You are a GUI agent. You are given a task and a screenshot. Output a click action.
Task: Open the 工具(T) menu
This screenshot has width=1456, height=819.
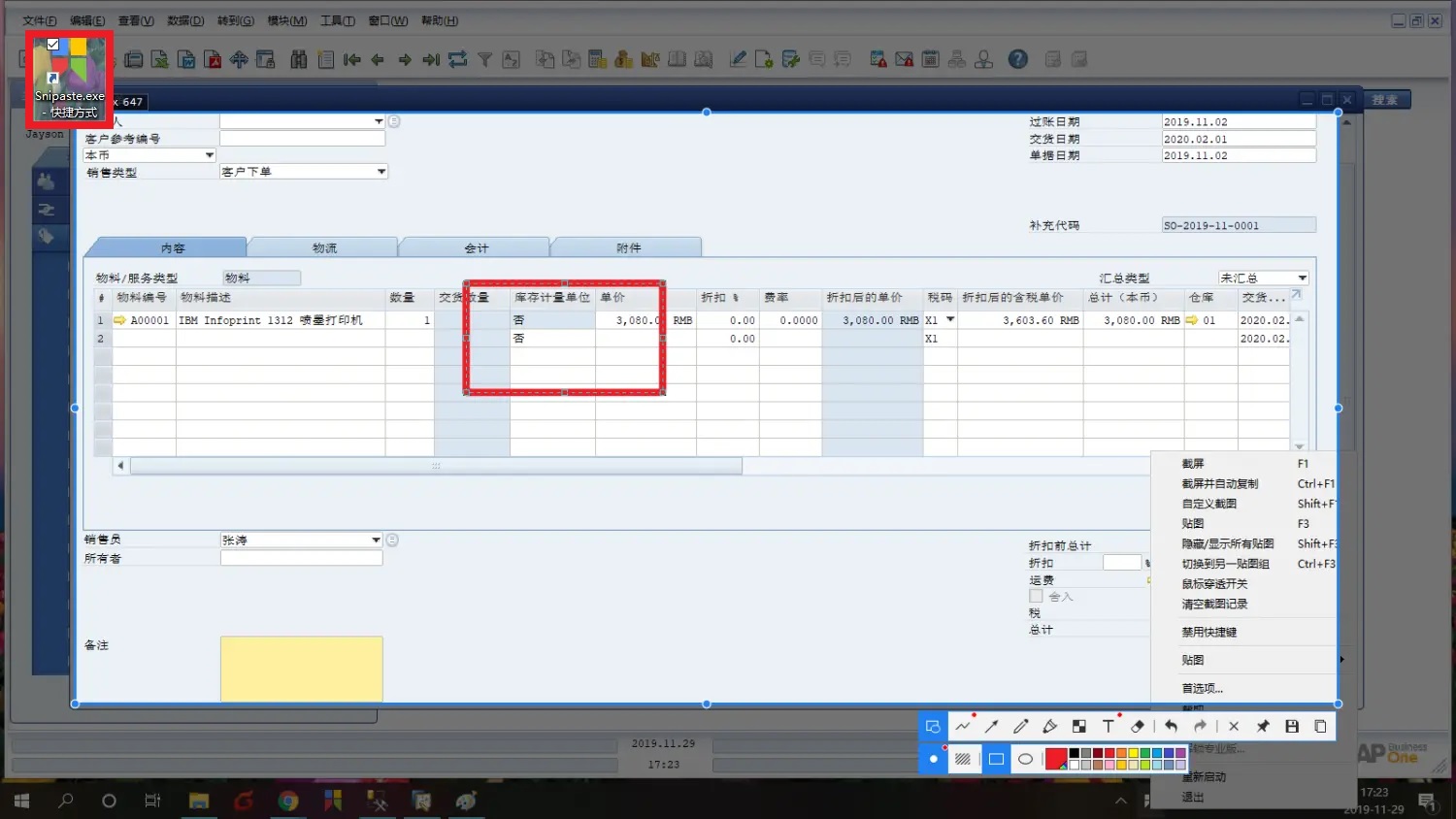(338, 20)
